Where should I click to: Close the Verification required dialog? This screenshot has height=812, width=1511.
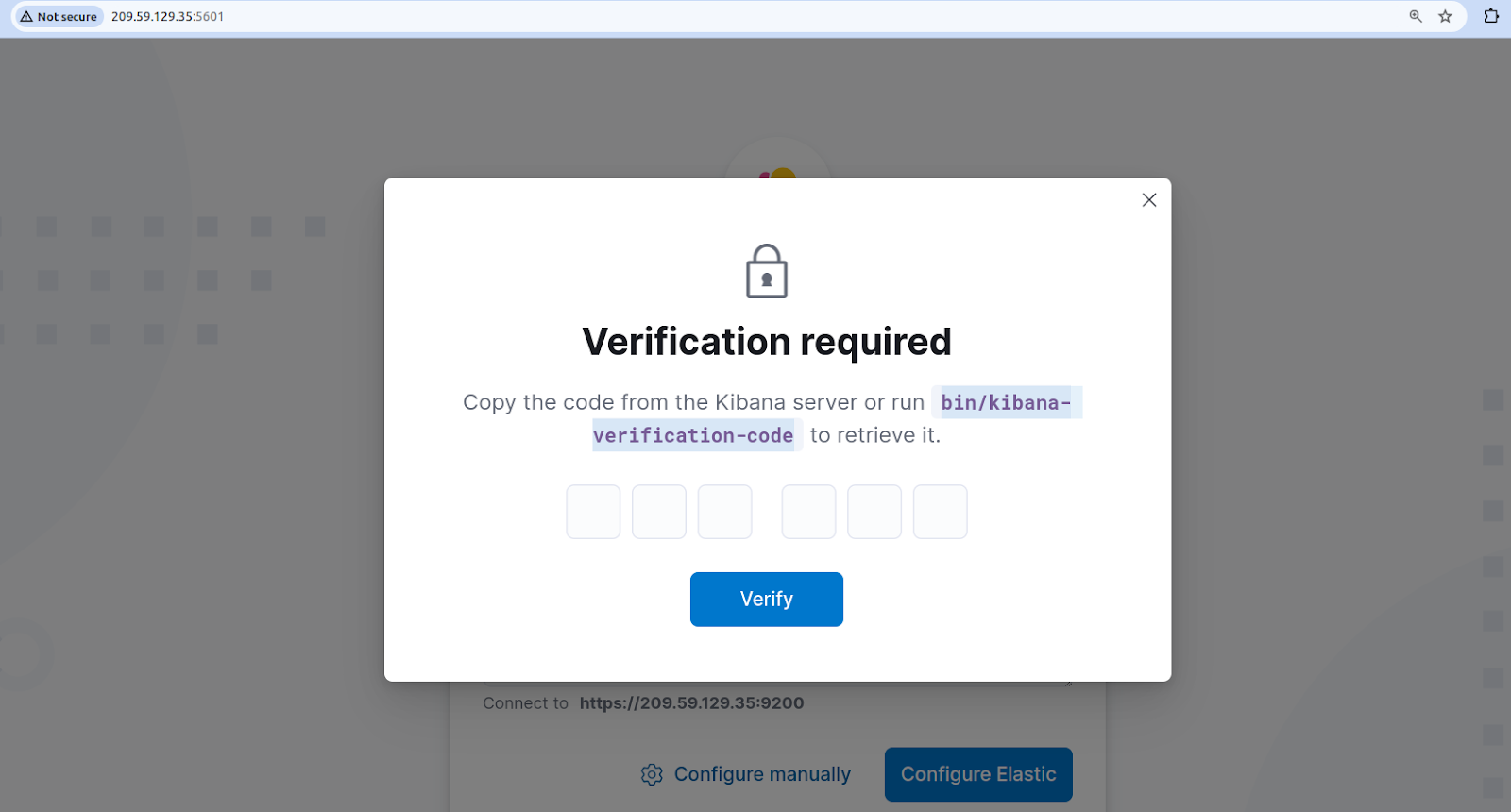pos(1149,200)
